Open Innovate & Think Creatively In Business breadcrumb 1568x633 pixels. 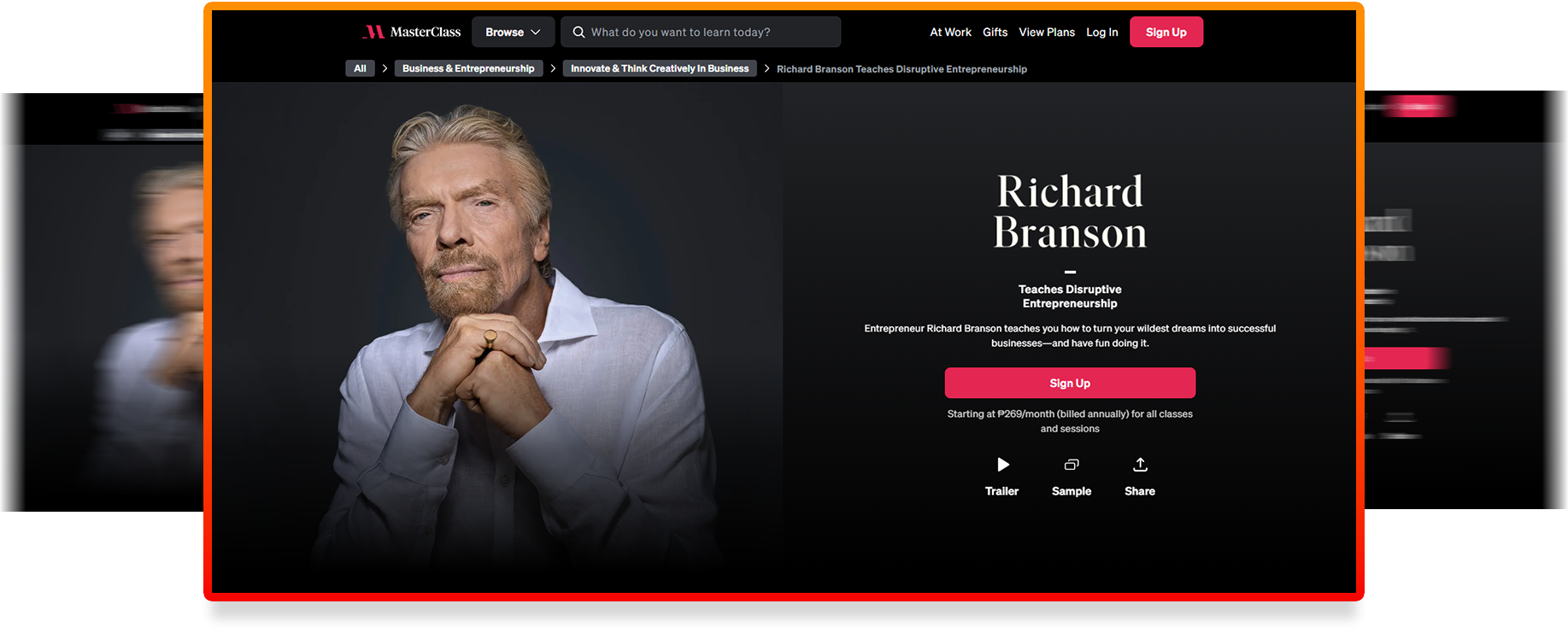(659, 68)
